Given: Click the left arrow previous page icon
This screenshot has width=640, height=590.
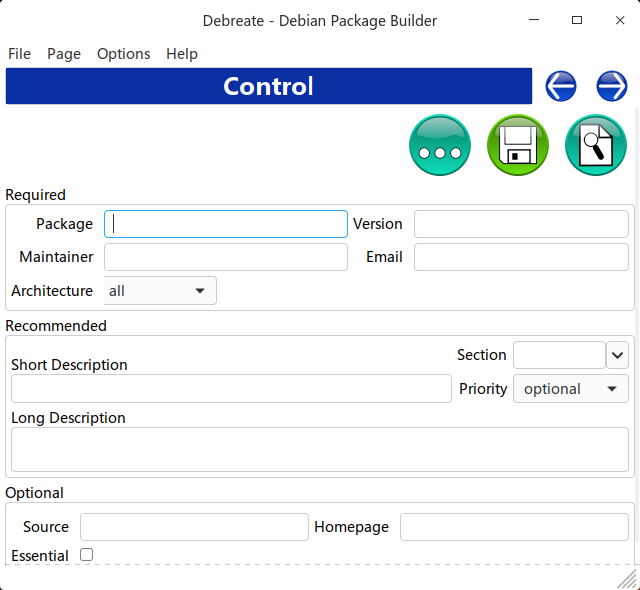Looking at the screenshot, I should 561,87.
